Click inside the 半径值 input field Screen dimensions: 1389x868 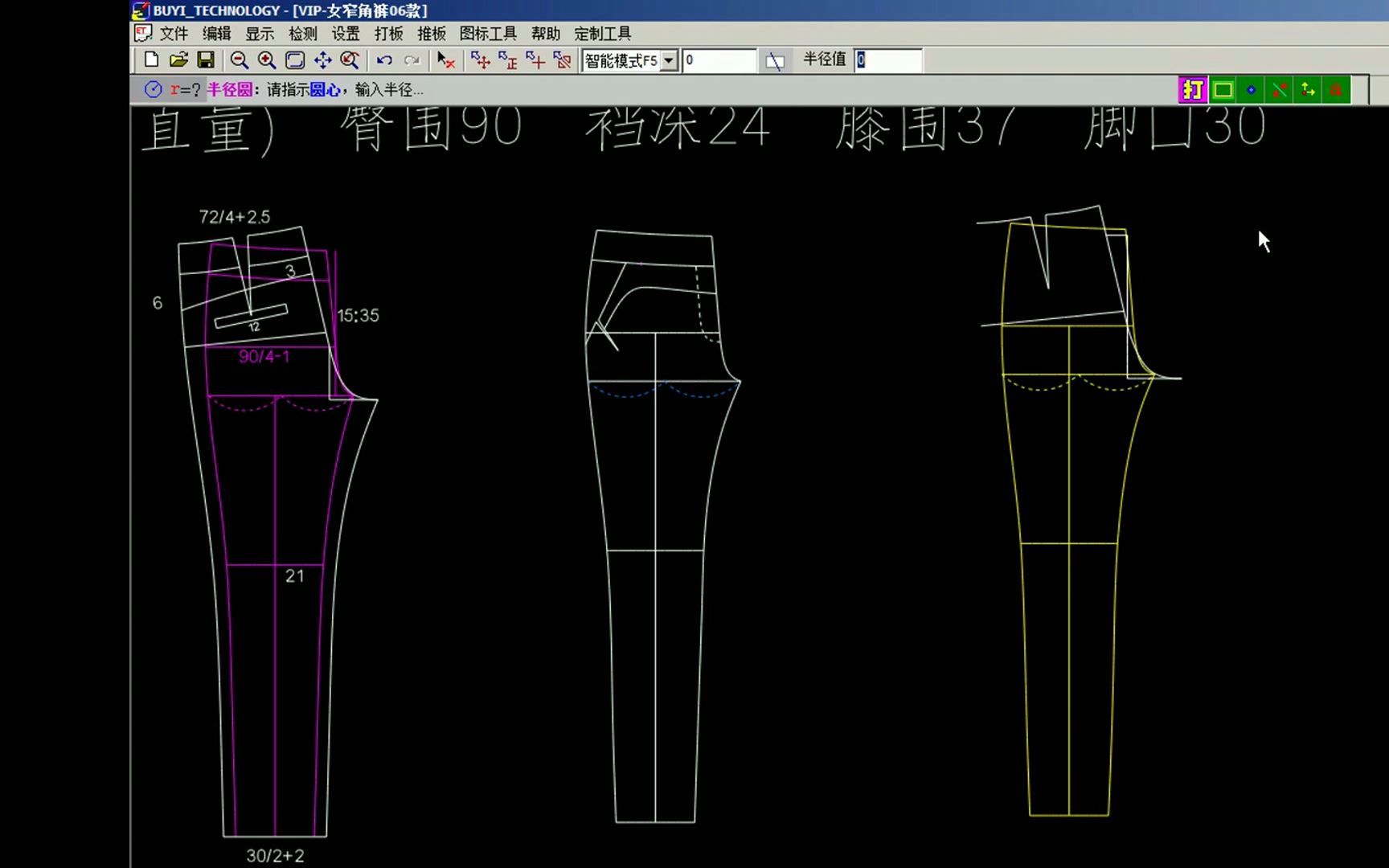click(x=888, y=59)
